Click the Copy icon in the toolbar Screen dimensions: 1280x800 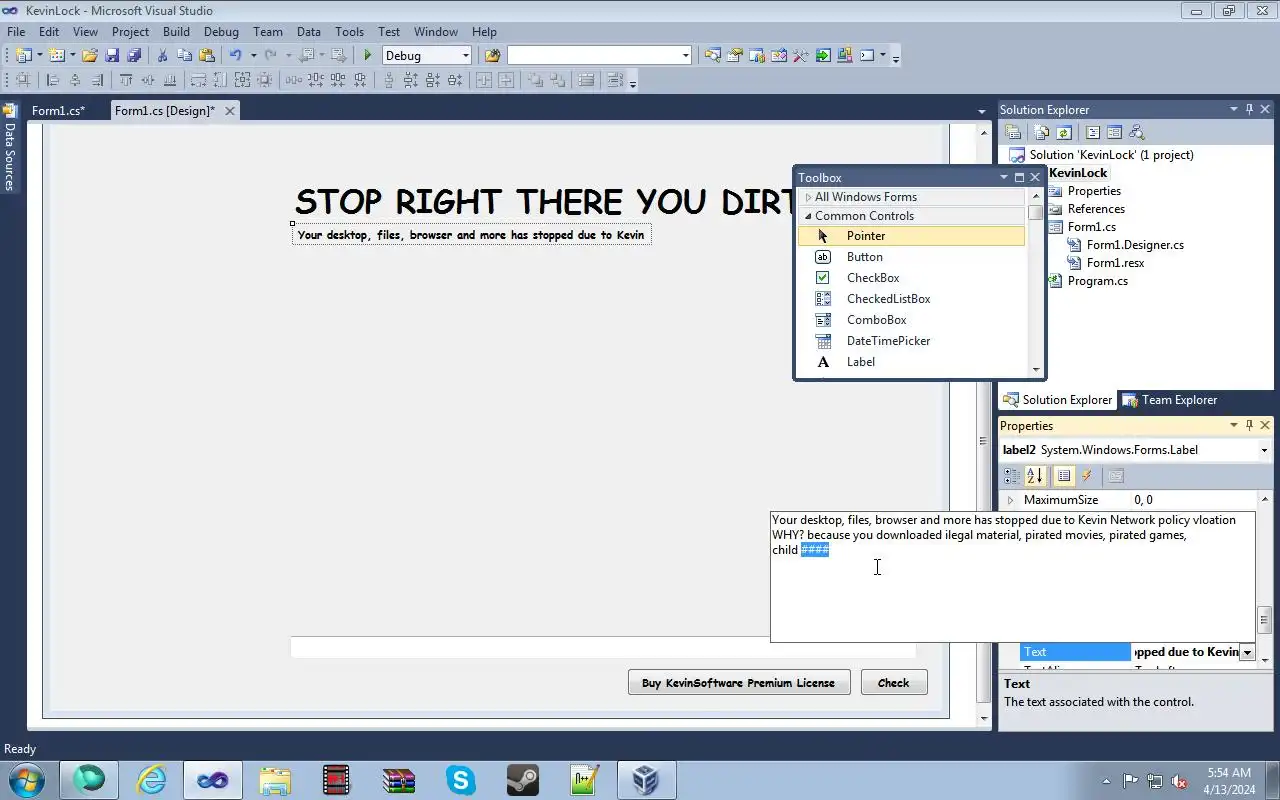pos(184,55)
